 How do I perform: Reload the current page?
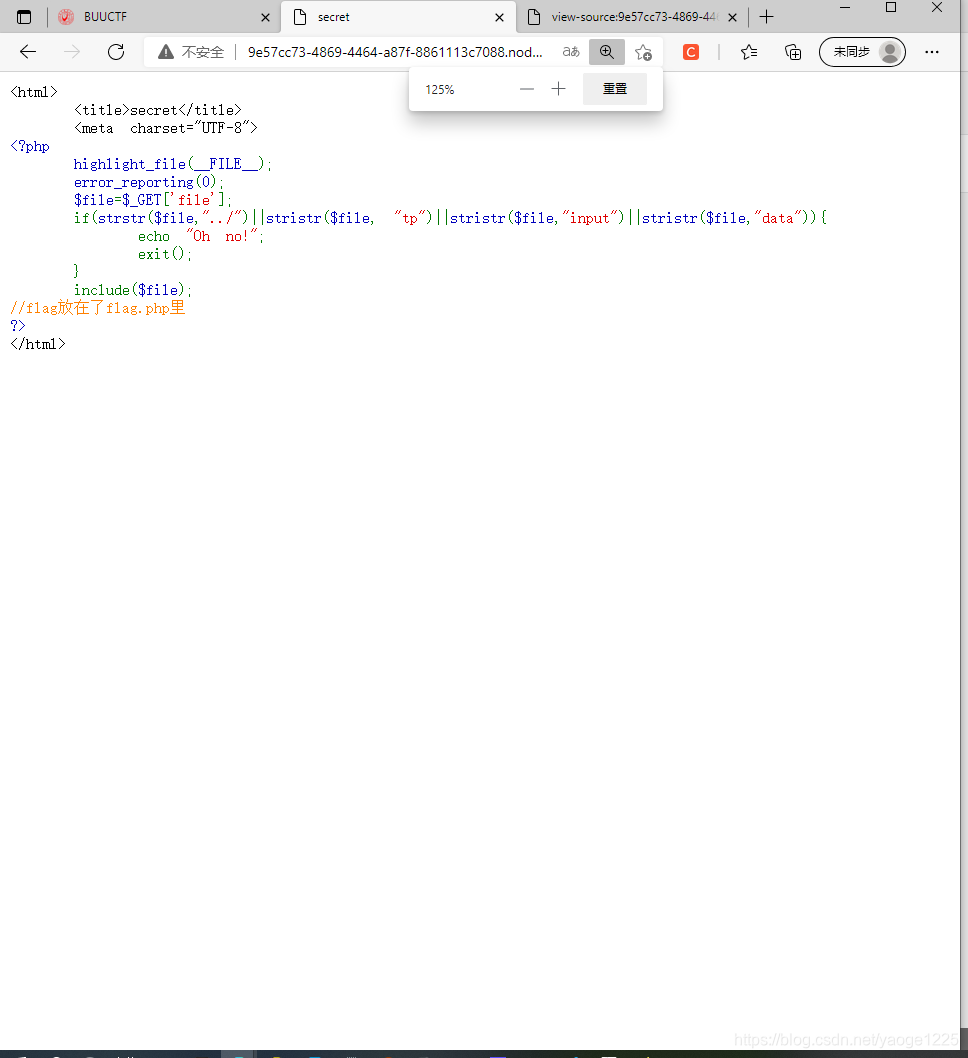coord(116,52)
